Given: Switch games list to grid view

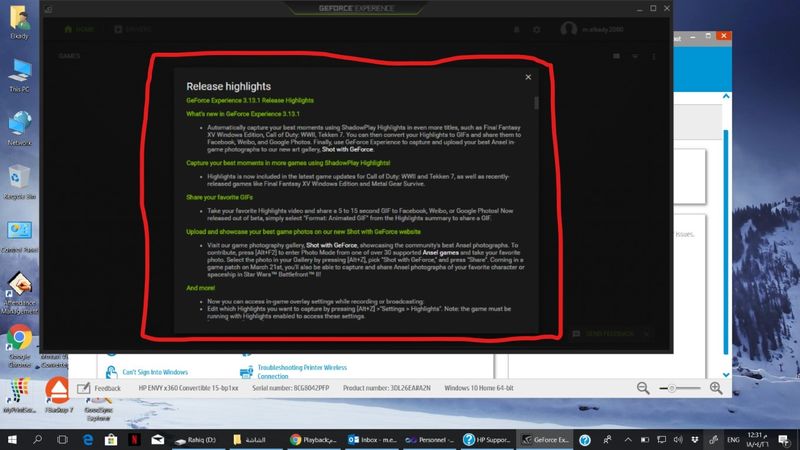Looking at the screenshot, I should pos(616,56).
